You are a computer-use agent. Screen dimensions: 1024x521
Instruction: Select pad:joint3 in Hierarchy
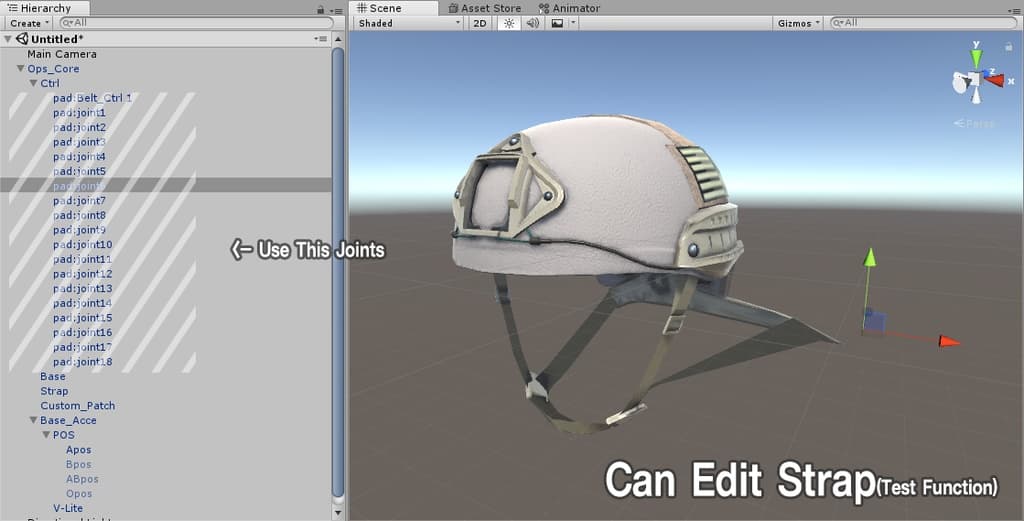(79, 142)
